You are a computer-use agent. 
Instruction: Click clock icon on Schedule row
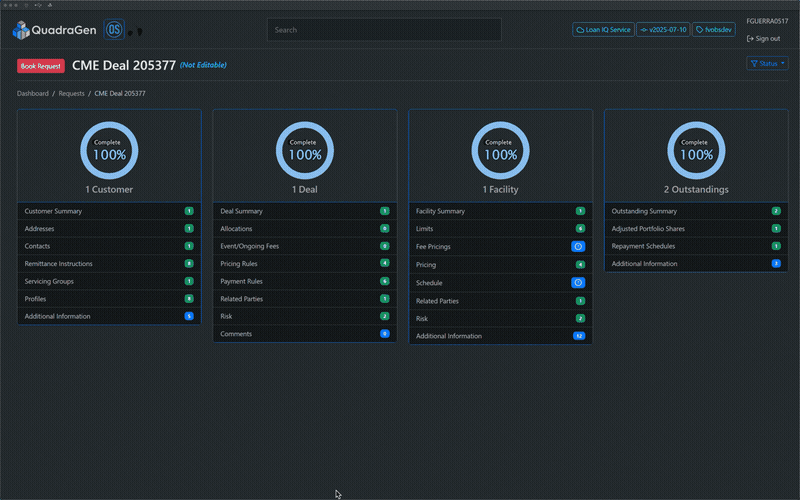pos(578,283)
